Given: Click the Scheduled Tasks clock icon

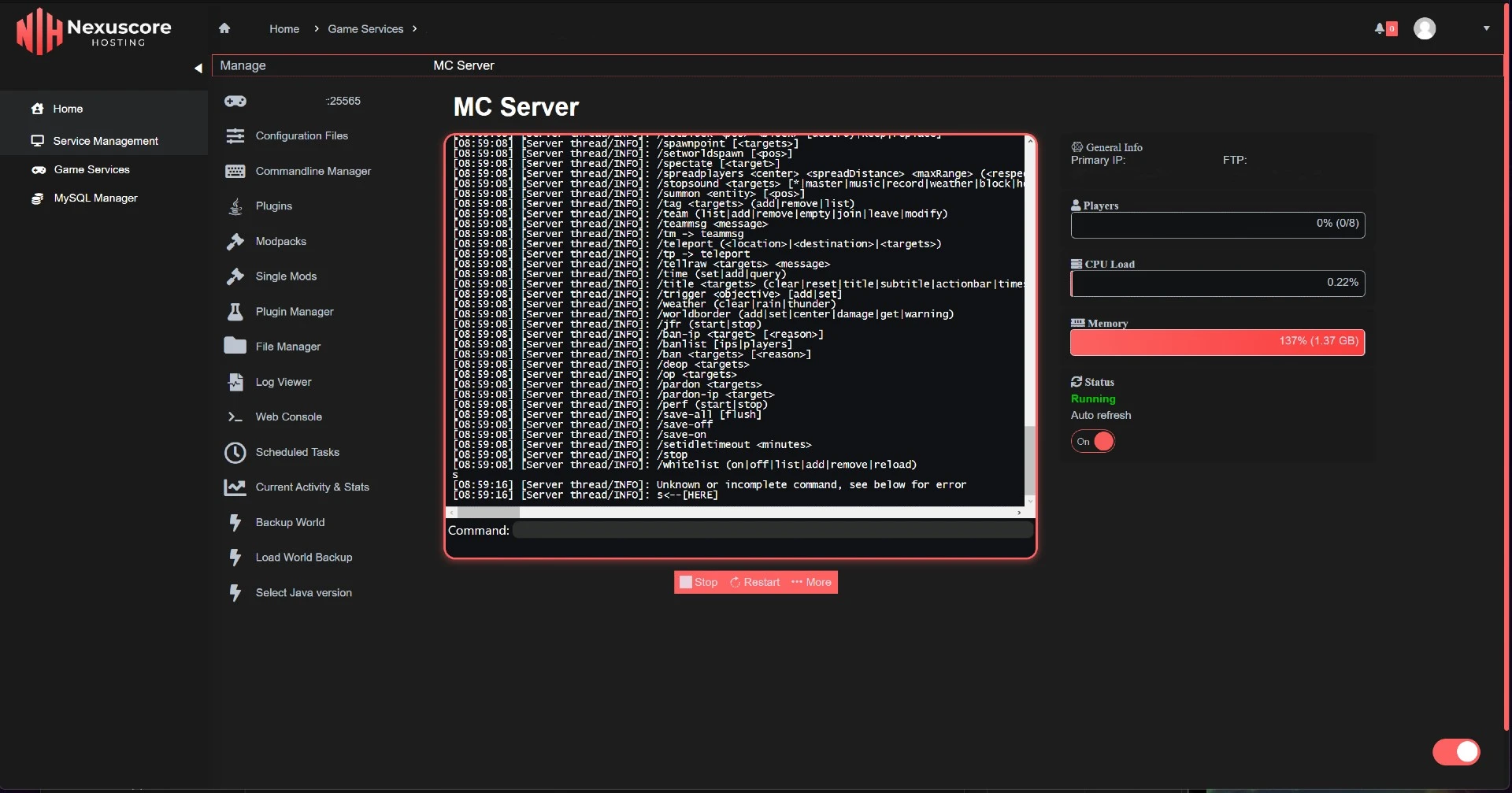Looking at the screenshot, I should (x=235, y=452).
